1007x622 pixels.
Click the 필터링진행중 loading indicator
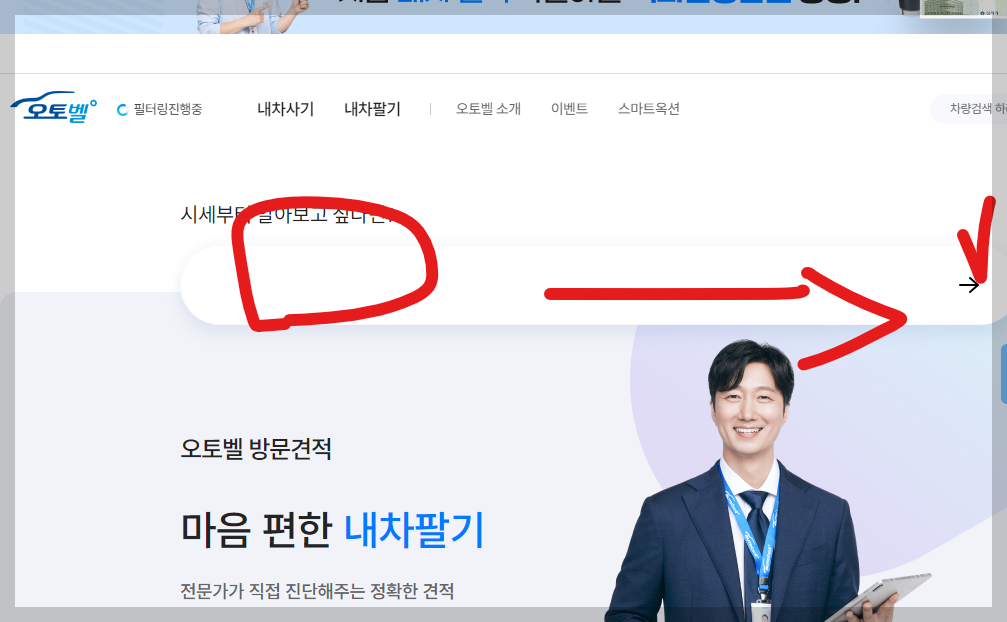pyautogui.click(x=159, y=109)
